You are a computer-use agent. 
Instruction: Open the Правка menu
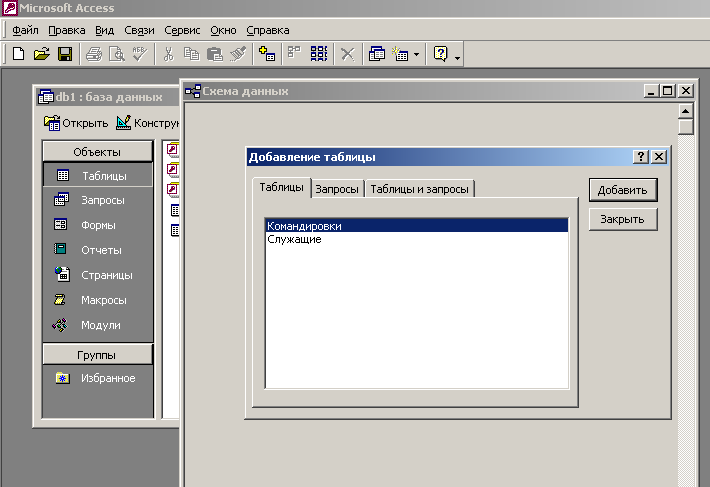tap(67, 30)
